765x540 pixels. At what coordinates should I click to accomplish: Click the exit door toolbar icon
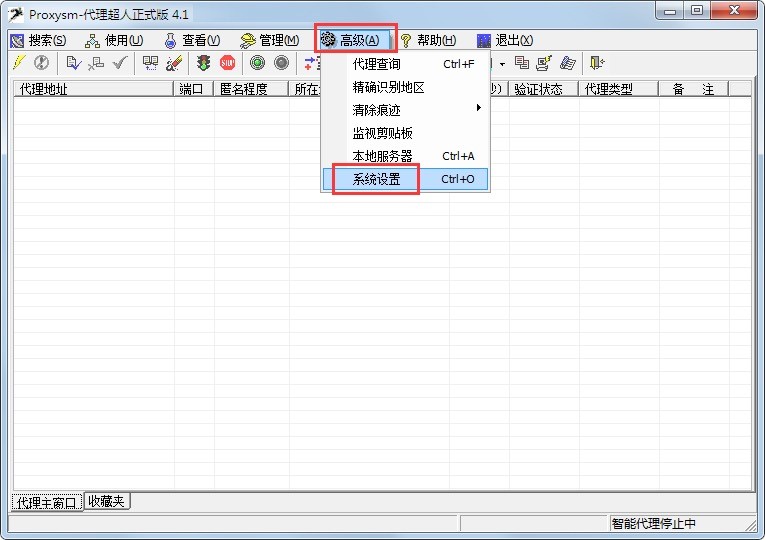[x=597, y=63]
